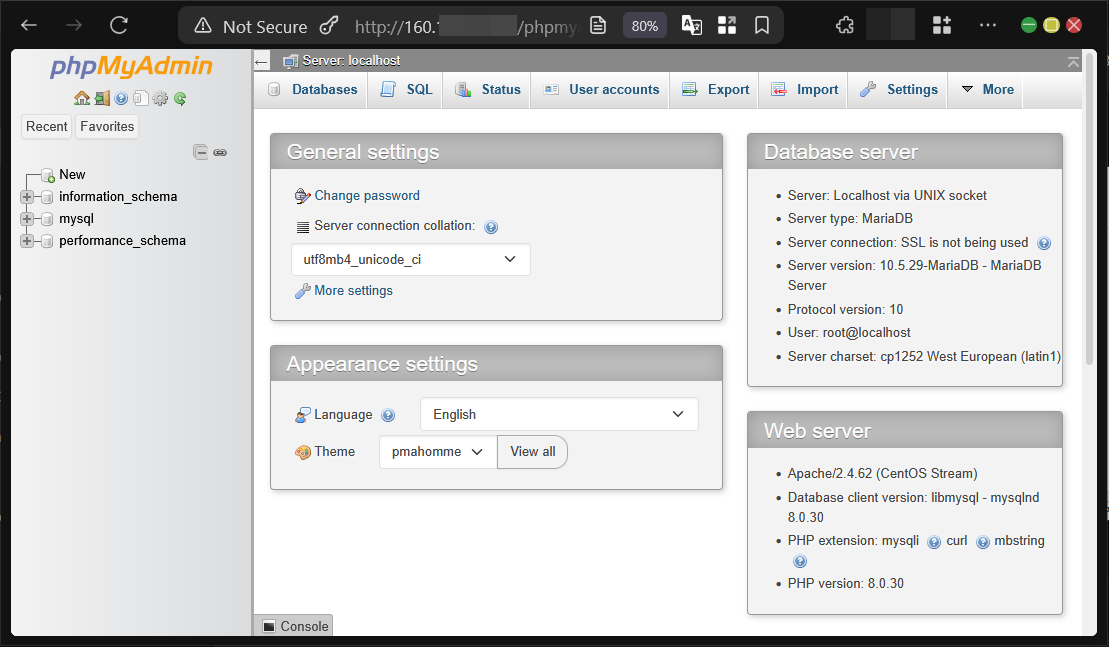Viewport: 1109px width, 647px height.
Task: Open the navigation panel settings gear icon
Action: [160, 98]
